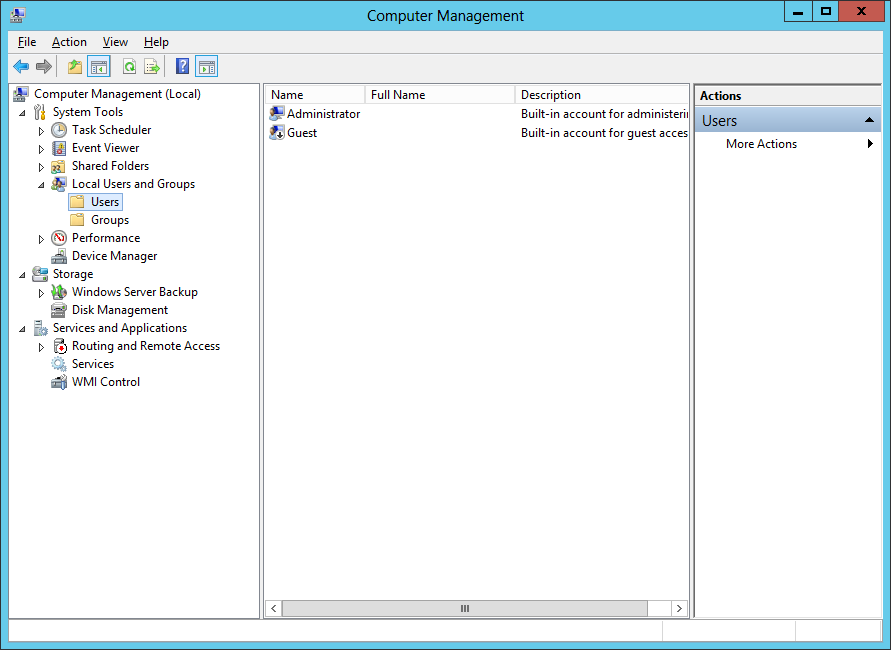This screenshot has width=891, height=650.
Task: Collapse the Storage tree node
Action: tap(23, 275)
